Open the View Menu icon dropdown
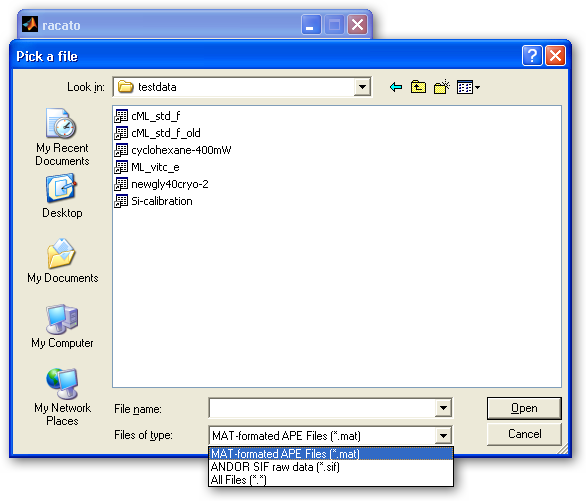The height and width of the screenshot is (501, 586). [x=468, y=87]
